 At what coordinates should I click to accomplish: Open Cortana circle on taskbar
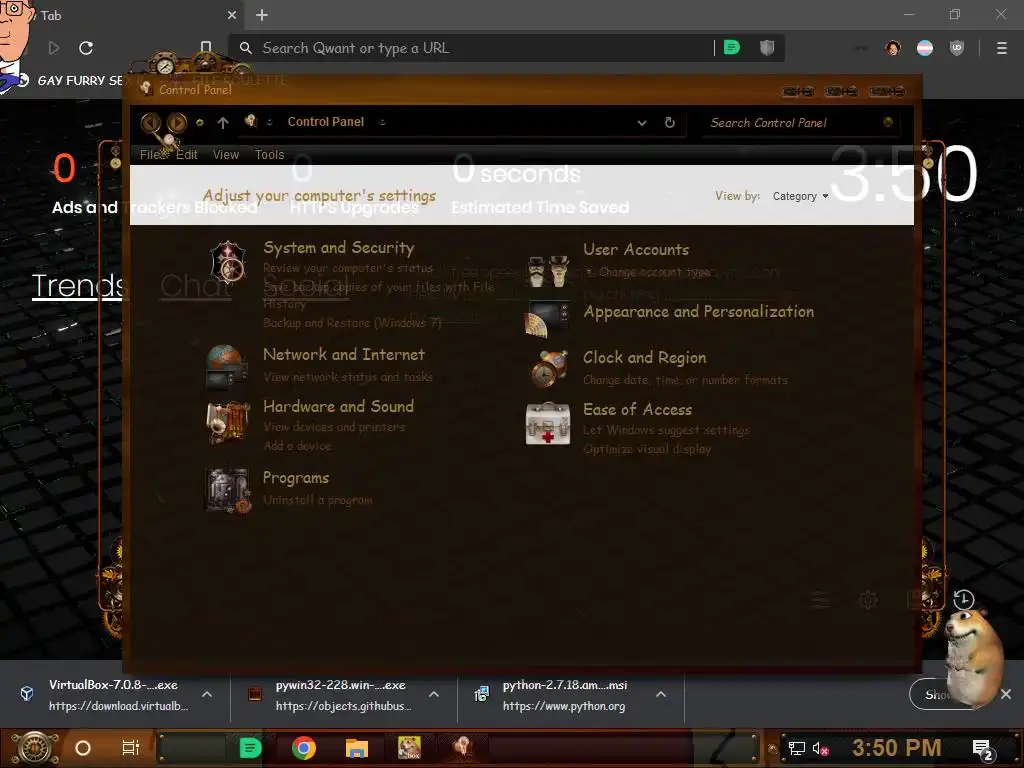[83, 748]
